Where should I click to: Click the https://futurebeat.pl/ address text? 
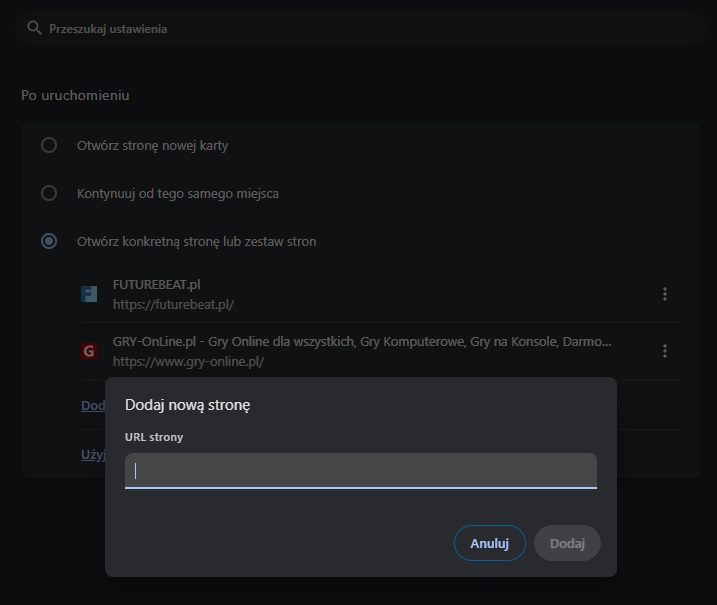(x=173, y=304)
